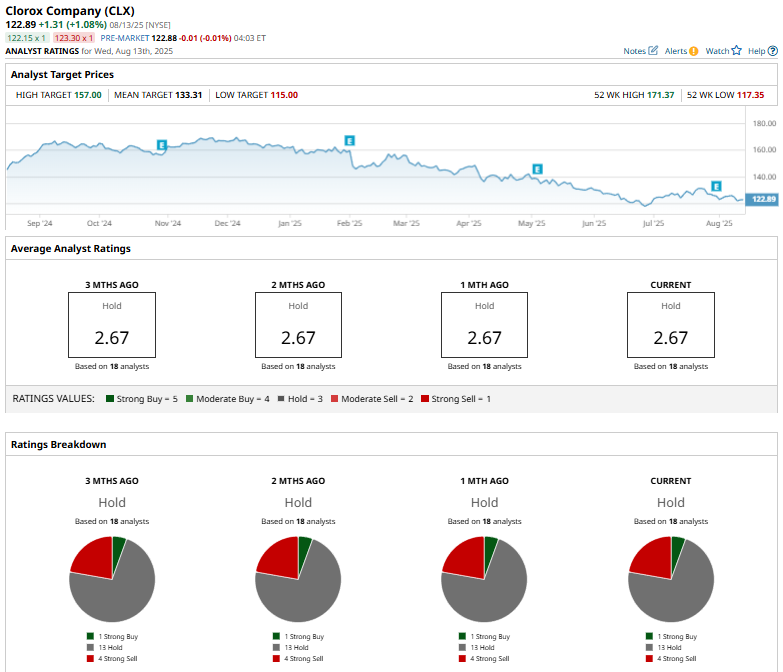Screen dimensions: 783x672
Task: Click the Ratings Breakdown heading
Action: 58,444
